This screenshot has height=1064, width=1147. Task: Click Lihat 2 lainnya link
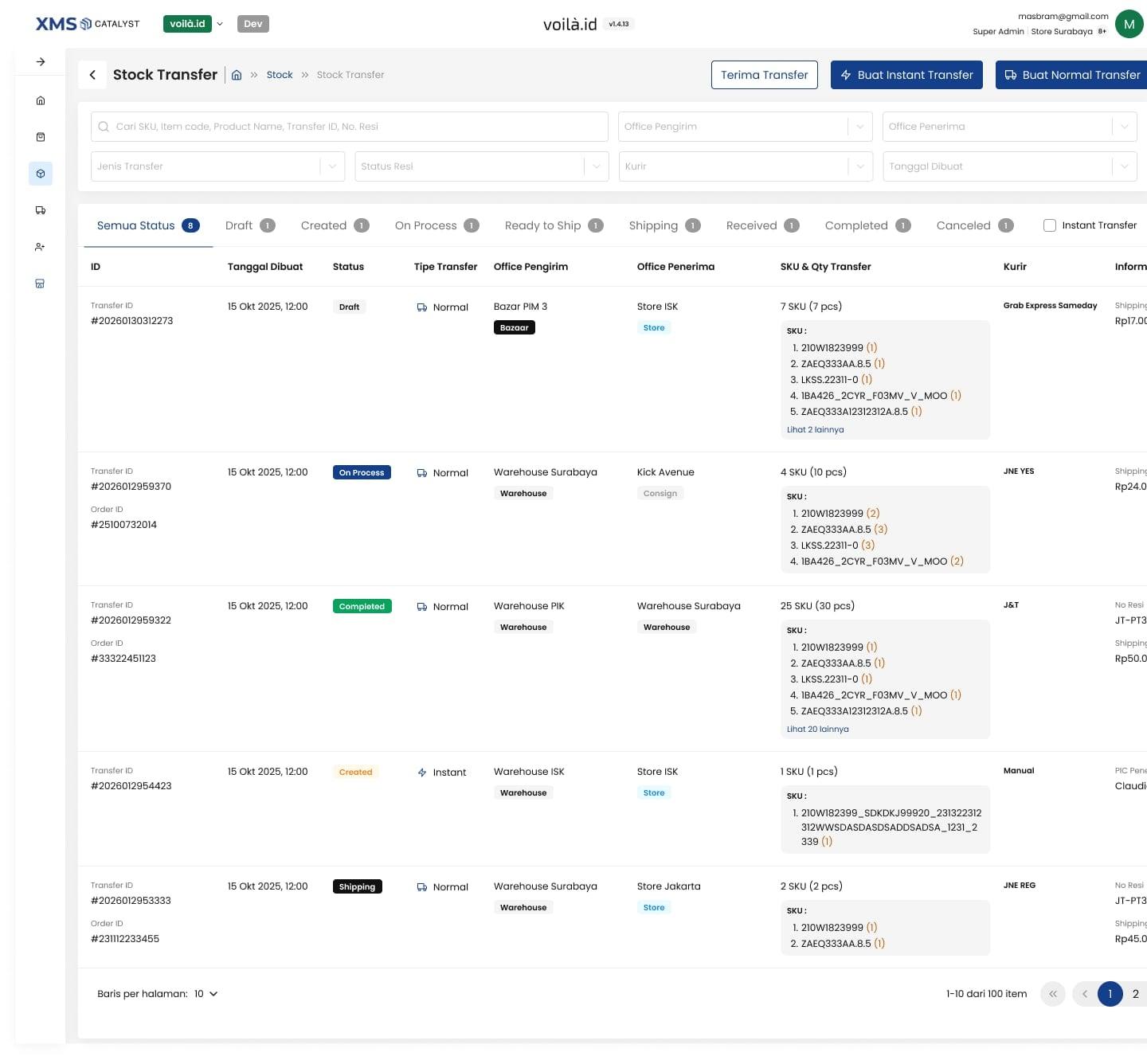point(816,430)
